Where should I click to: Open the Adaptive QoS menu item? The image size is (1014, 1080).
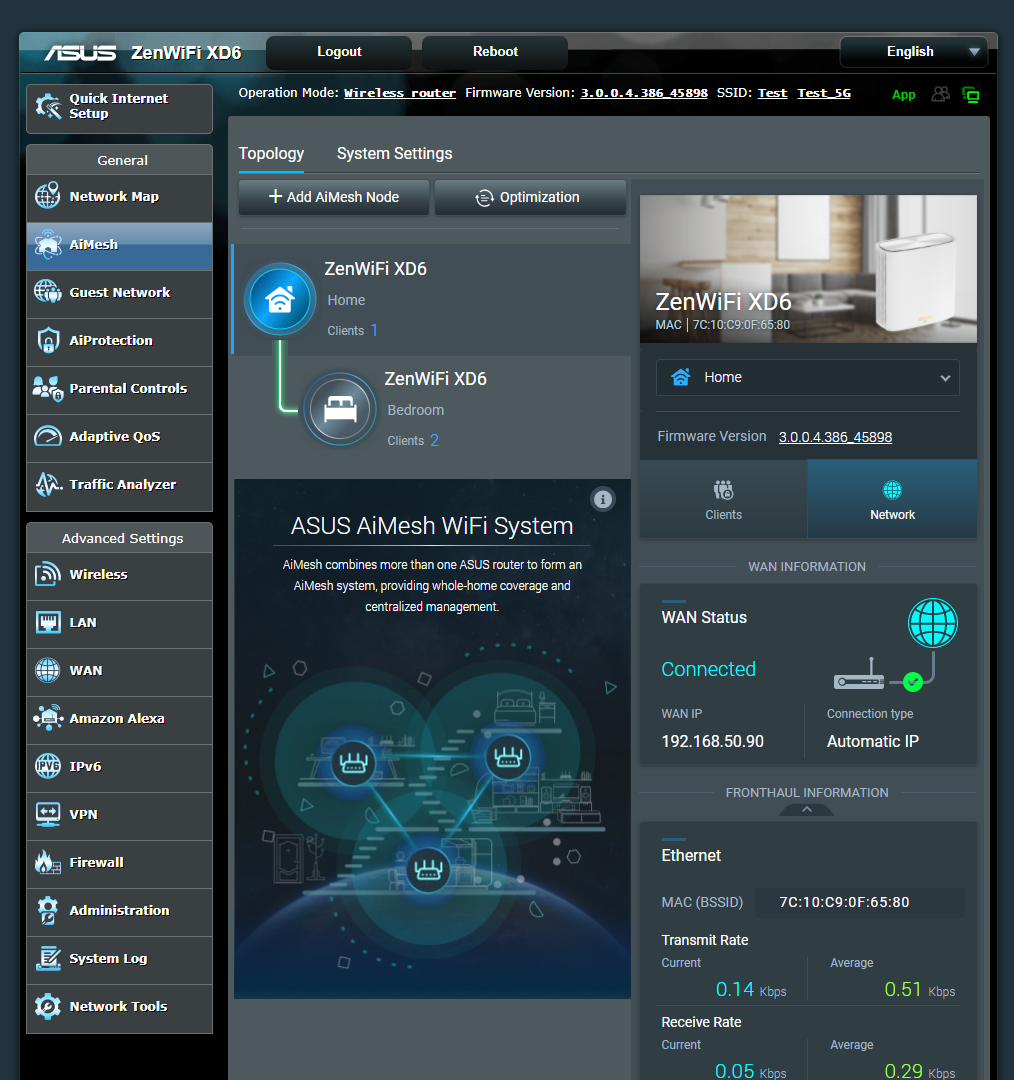point(119,438)
